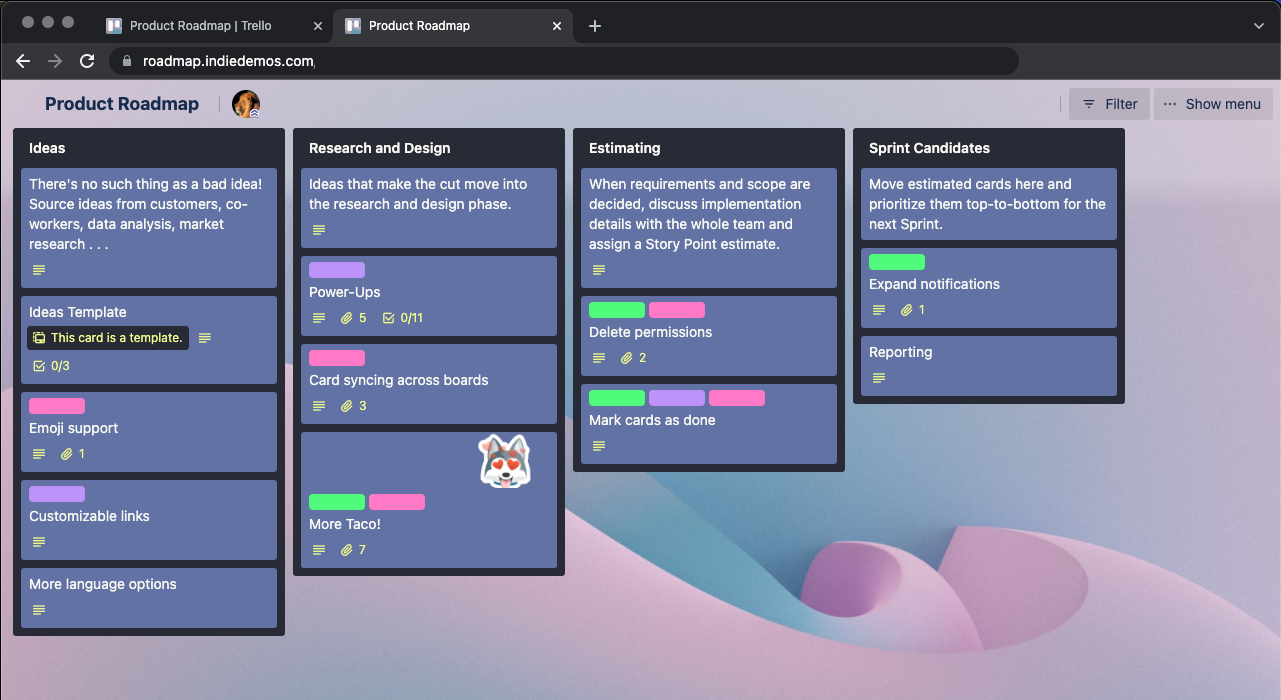Click the green label on Delete permissions
Screen dimensions: 1281x700
(x=617, y=310)
